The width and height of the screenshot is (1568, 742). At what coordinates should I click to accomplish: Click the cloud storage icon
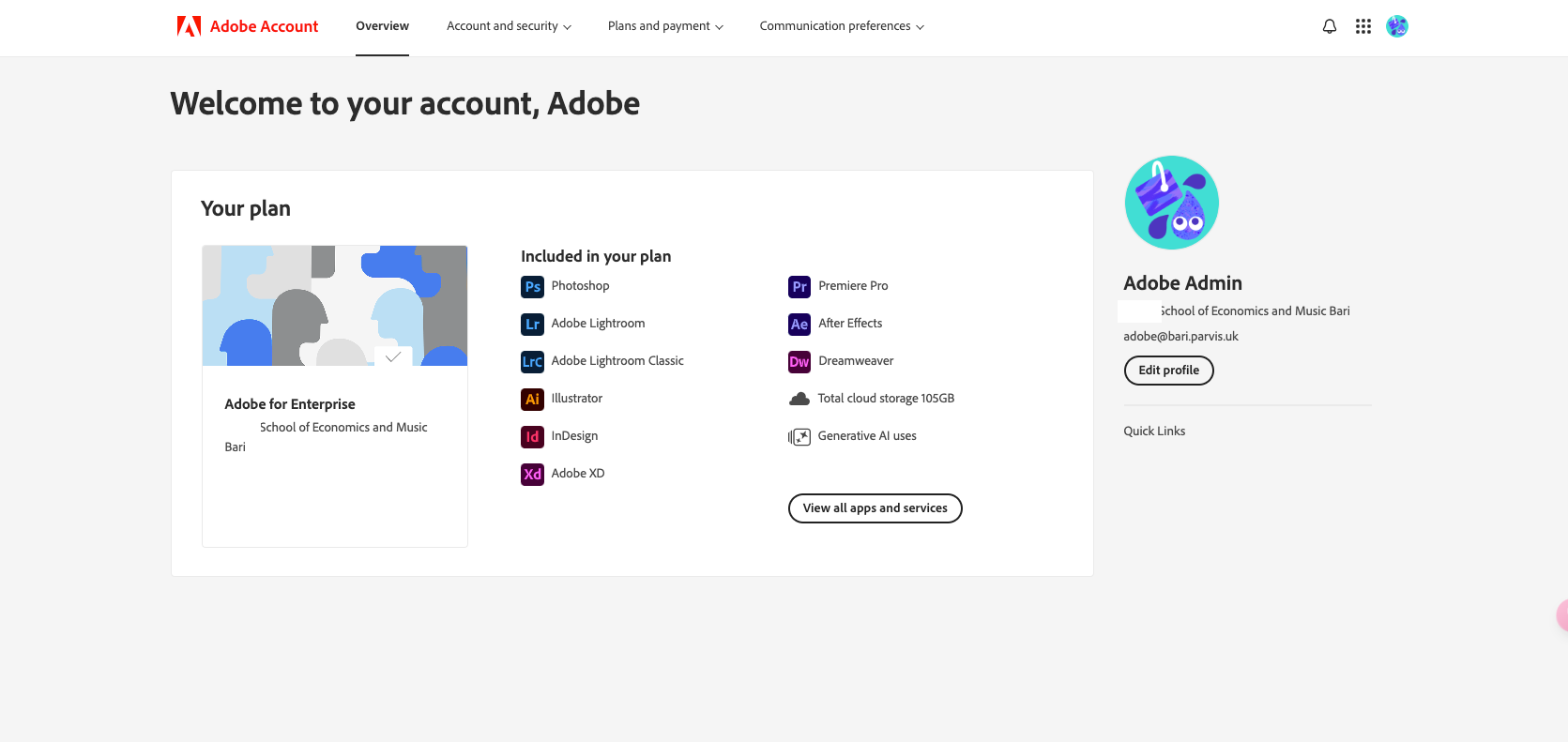(x=799, y=399)
